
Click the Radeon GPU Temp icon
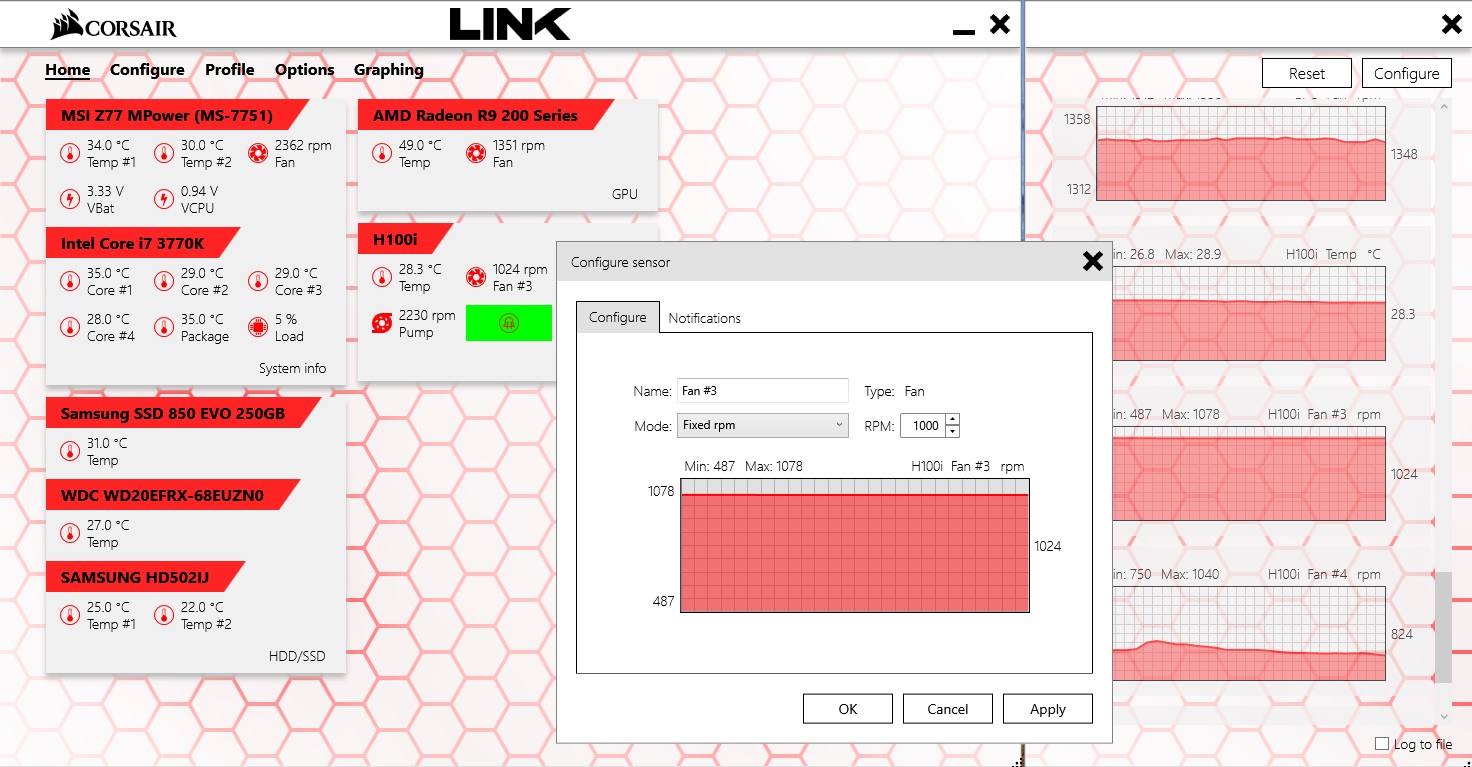382,153
